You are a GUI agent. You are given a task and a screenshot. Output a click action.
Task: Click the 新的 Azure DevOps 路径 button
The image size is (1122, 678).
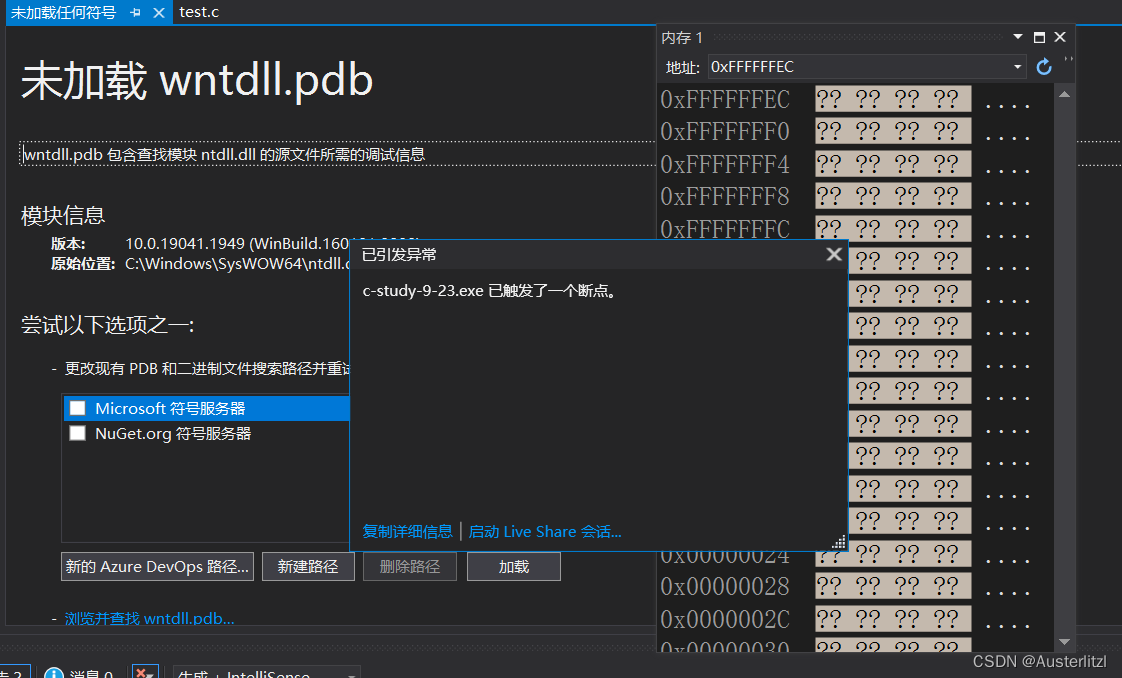pos(157,566)
